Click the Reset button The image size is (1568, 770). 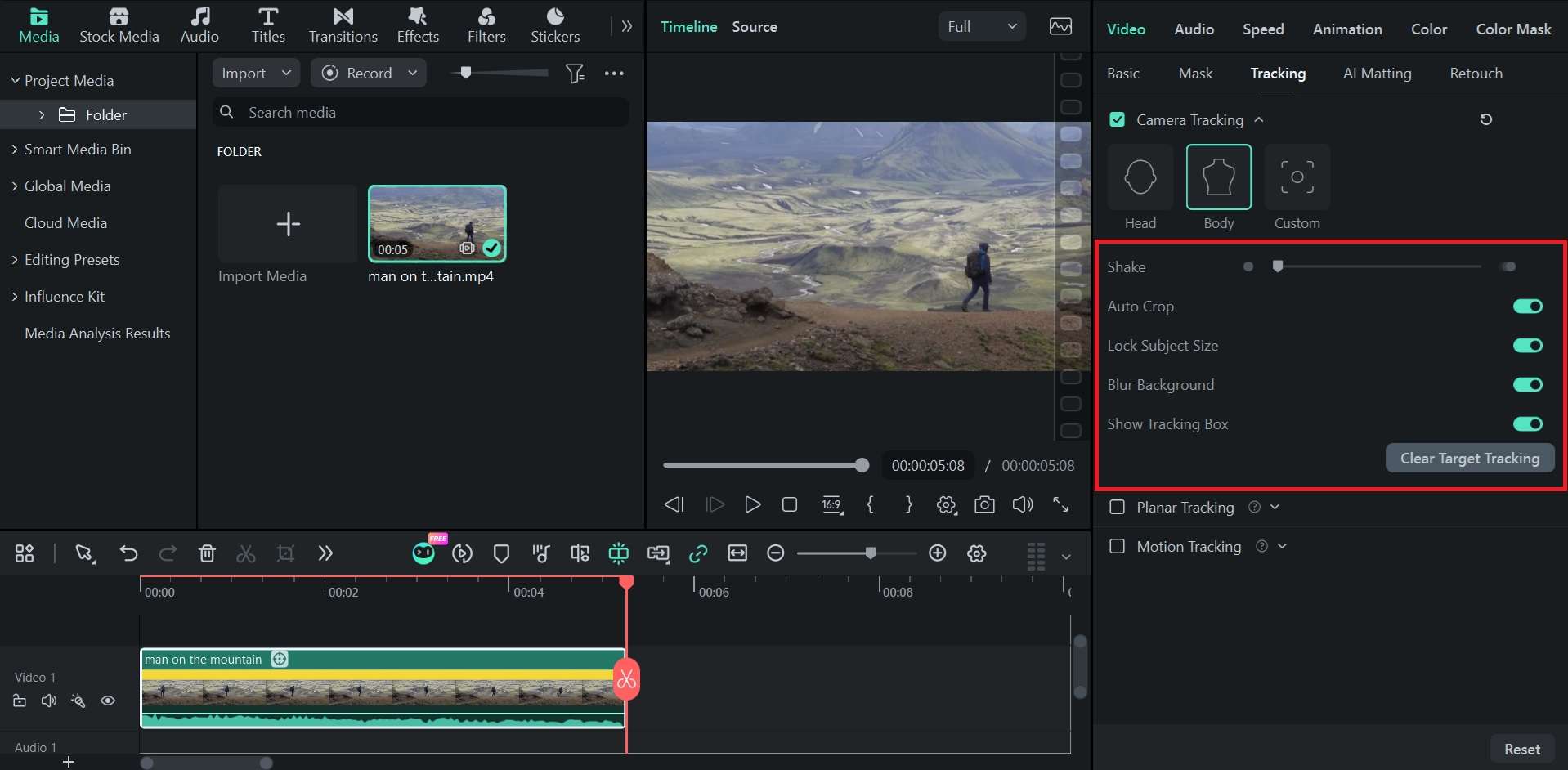1521,749
